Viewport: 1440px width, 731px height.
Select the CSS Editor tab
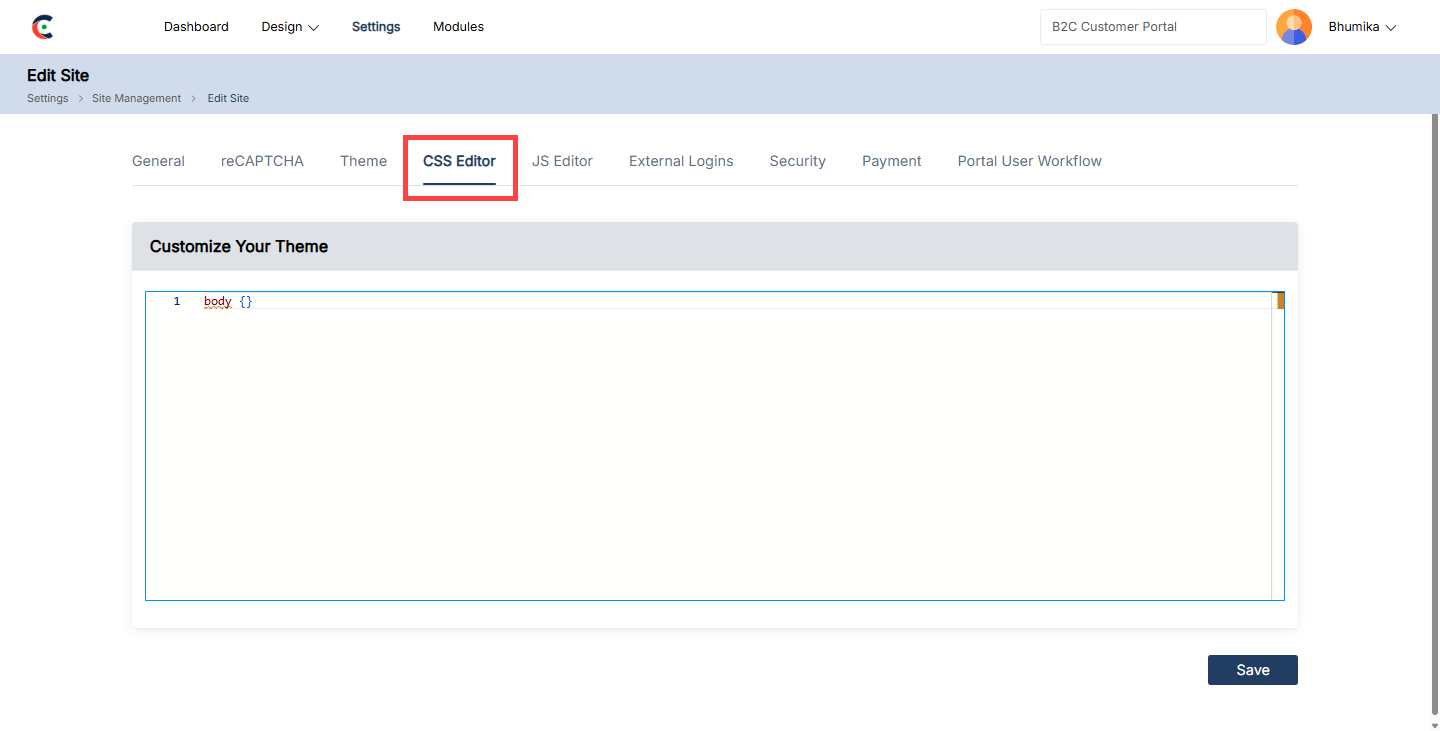[459, 161]
